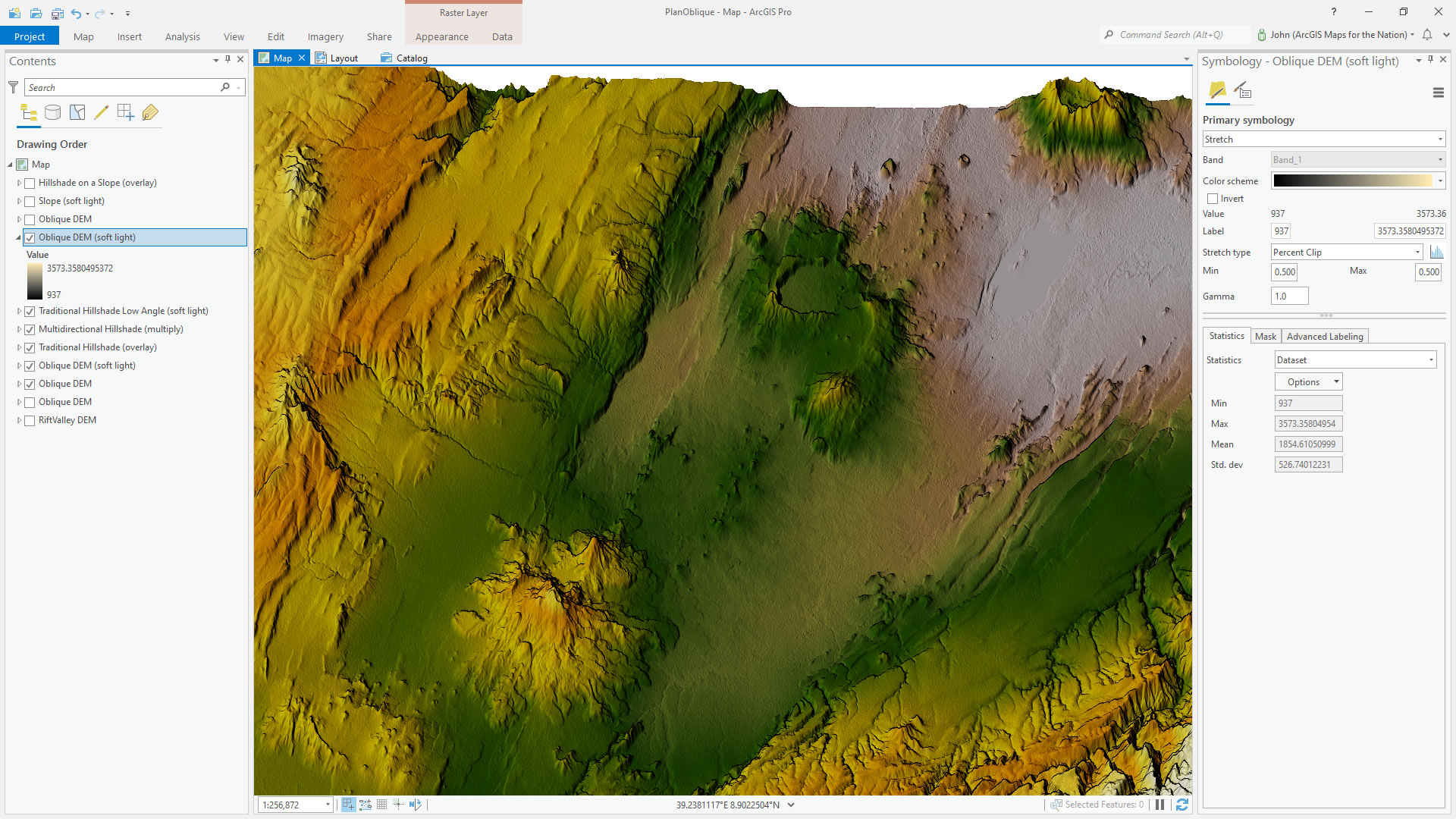This screenshot has height=819, width=1456.
Task: Switch to the Mask tab
Action: tap(1265, 337)
